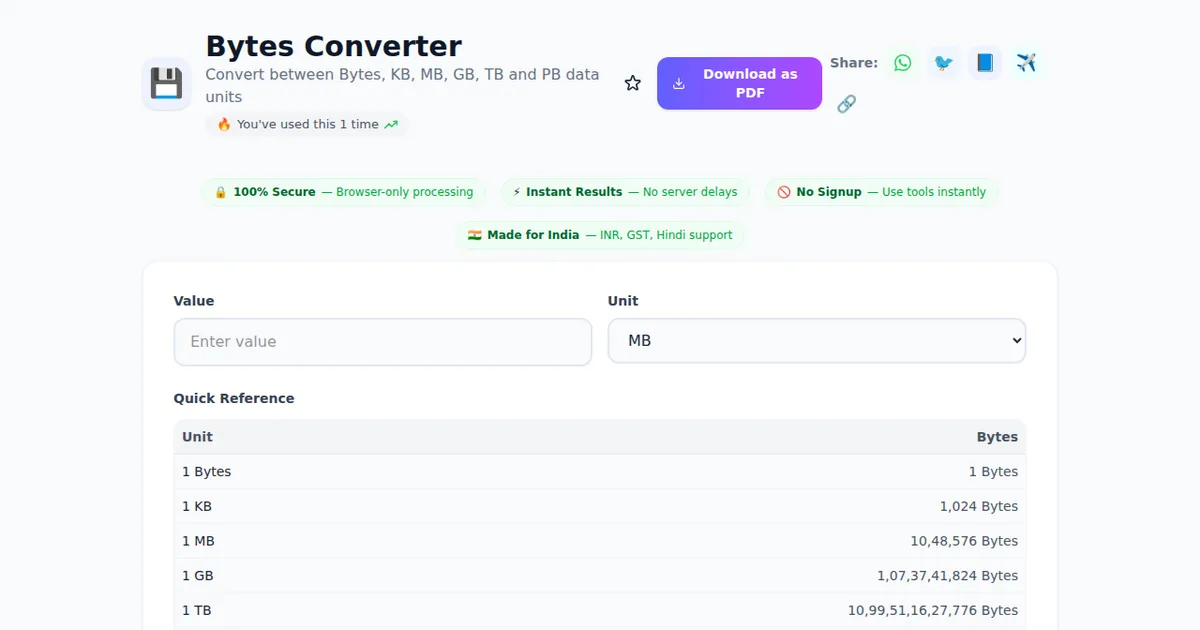
Task: Click the No Signup badge
Action: pyautogui.click(x=881, y=192)
